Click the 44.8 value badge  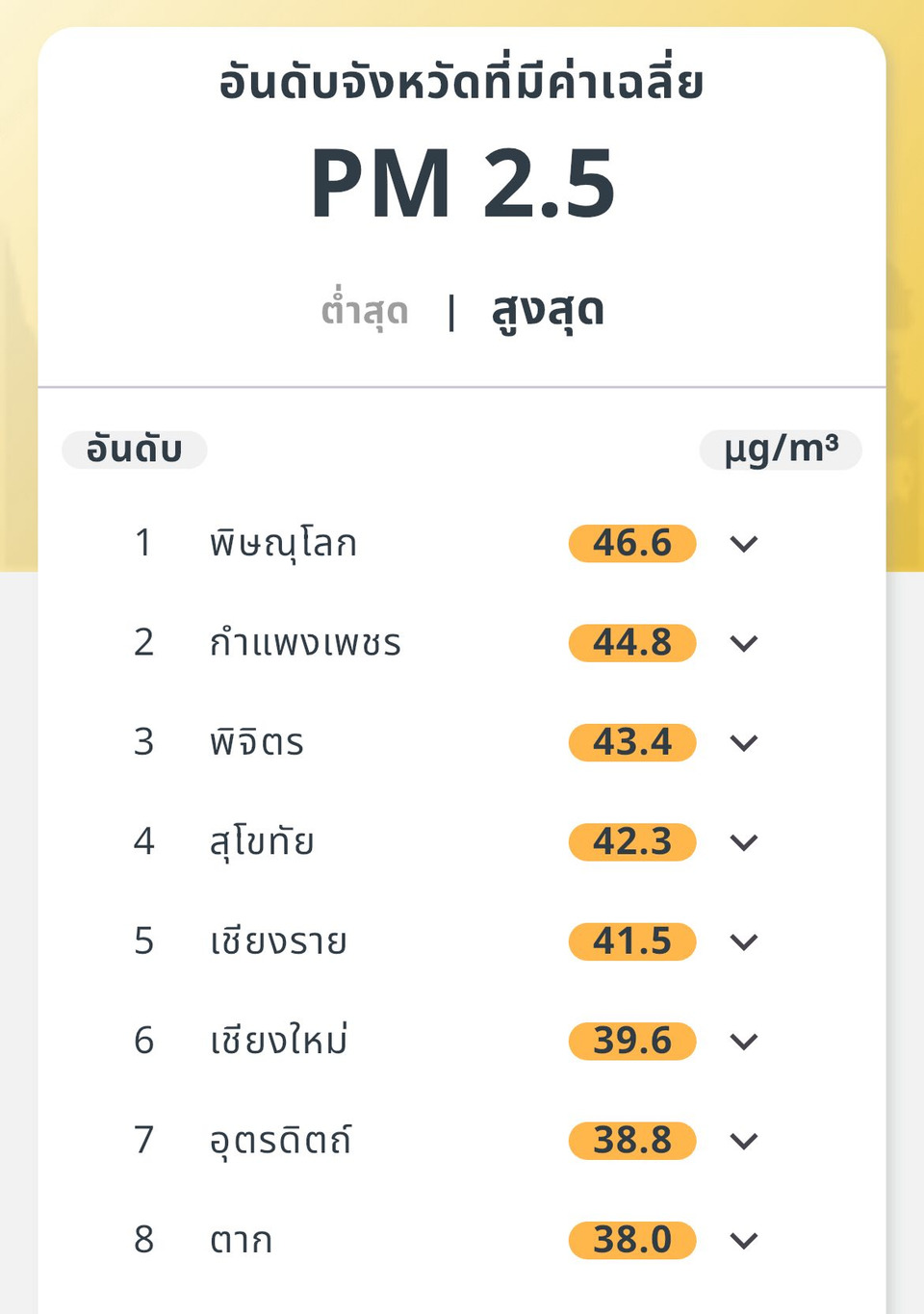[632, 643]
